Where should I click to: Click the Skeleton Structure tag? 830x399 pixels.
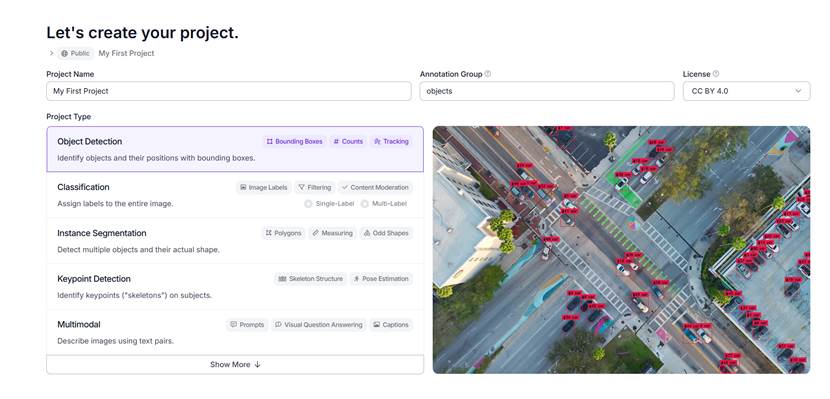tap(310, 279)
